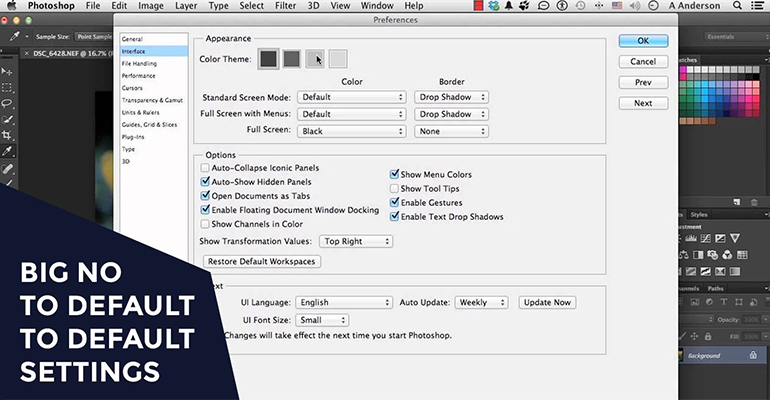Add a Color Lookup adjustment

click(x=742, y=255)
